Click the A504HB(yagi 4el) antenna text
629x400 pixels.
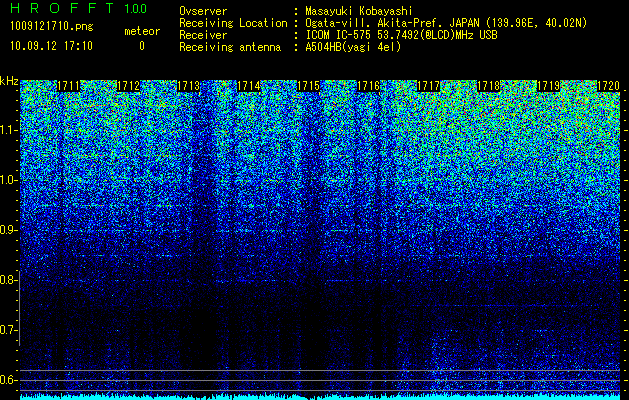point(353,47)
